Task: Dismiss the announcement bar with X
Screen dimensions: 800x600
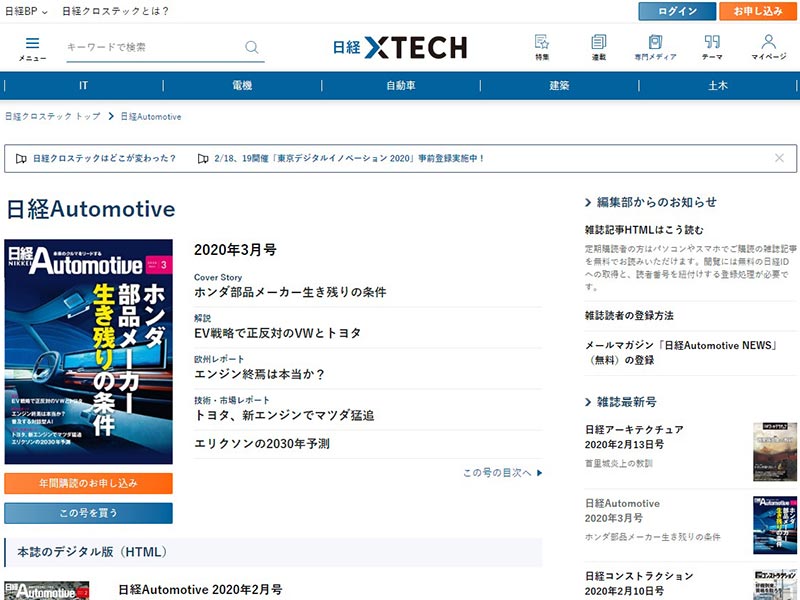Action: (x=779, y=158)
